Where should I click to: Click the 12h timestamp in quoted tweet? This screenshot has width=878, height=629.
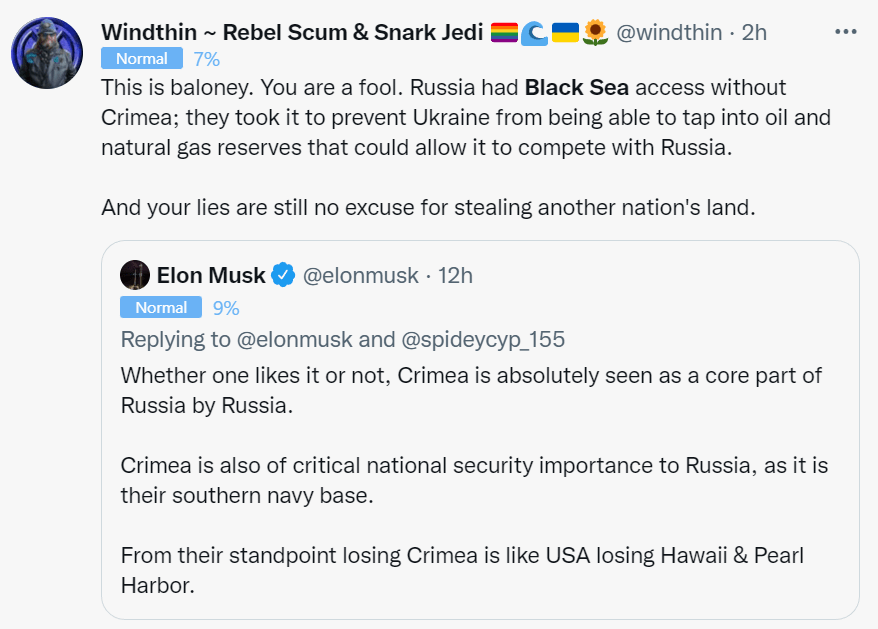tap(455, 275)
